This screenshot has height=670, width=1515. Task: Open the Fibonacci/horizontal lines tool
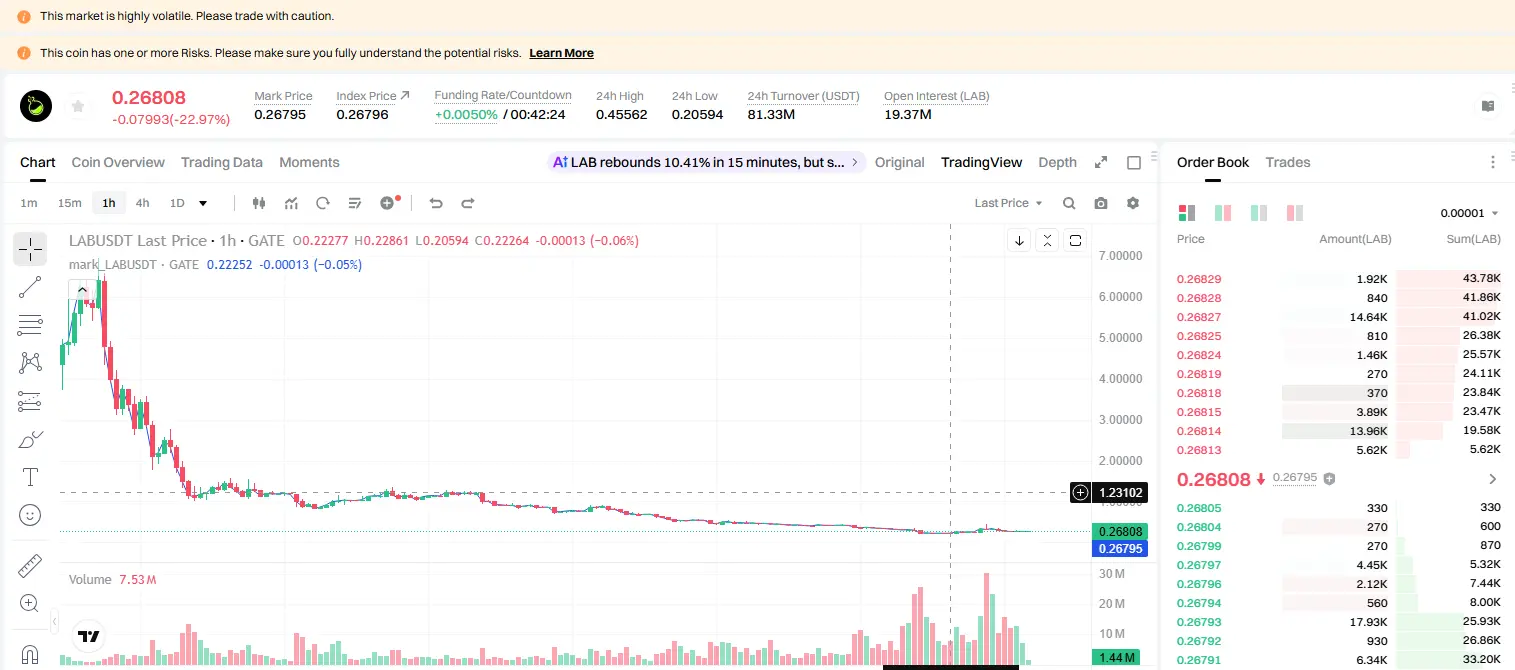(x=30, y=325)
